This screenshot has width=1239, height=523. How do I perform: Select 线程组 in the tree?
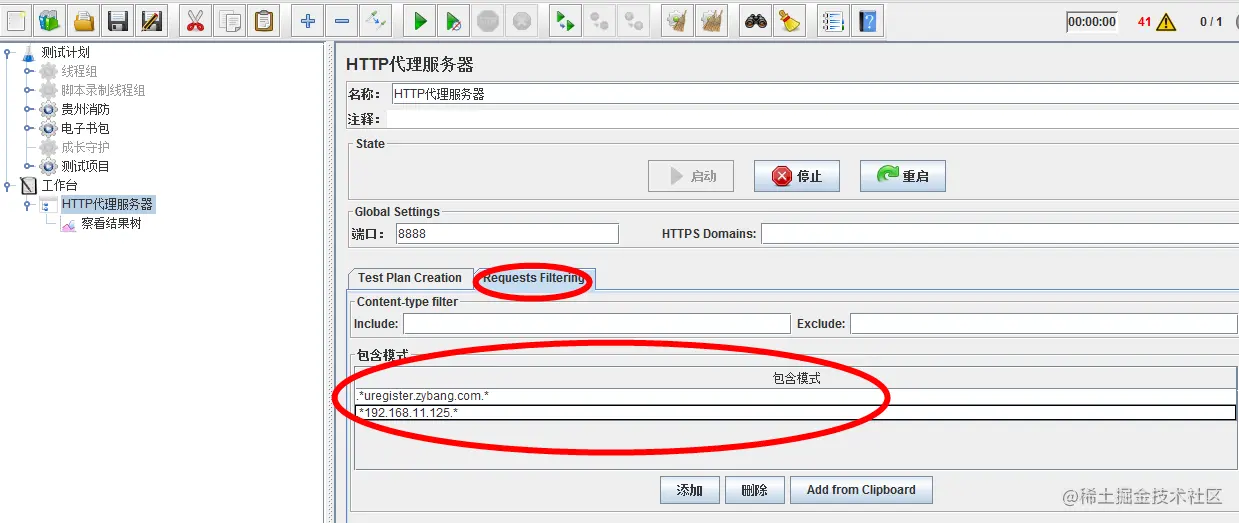pos(79,71)
